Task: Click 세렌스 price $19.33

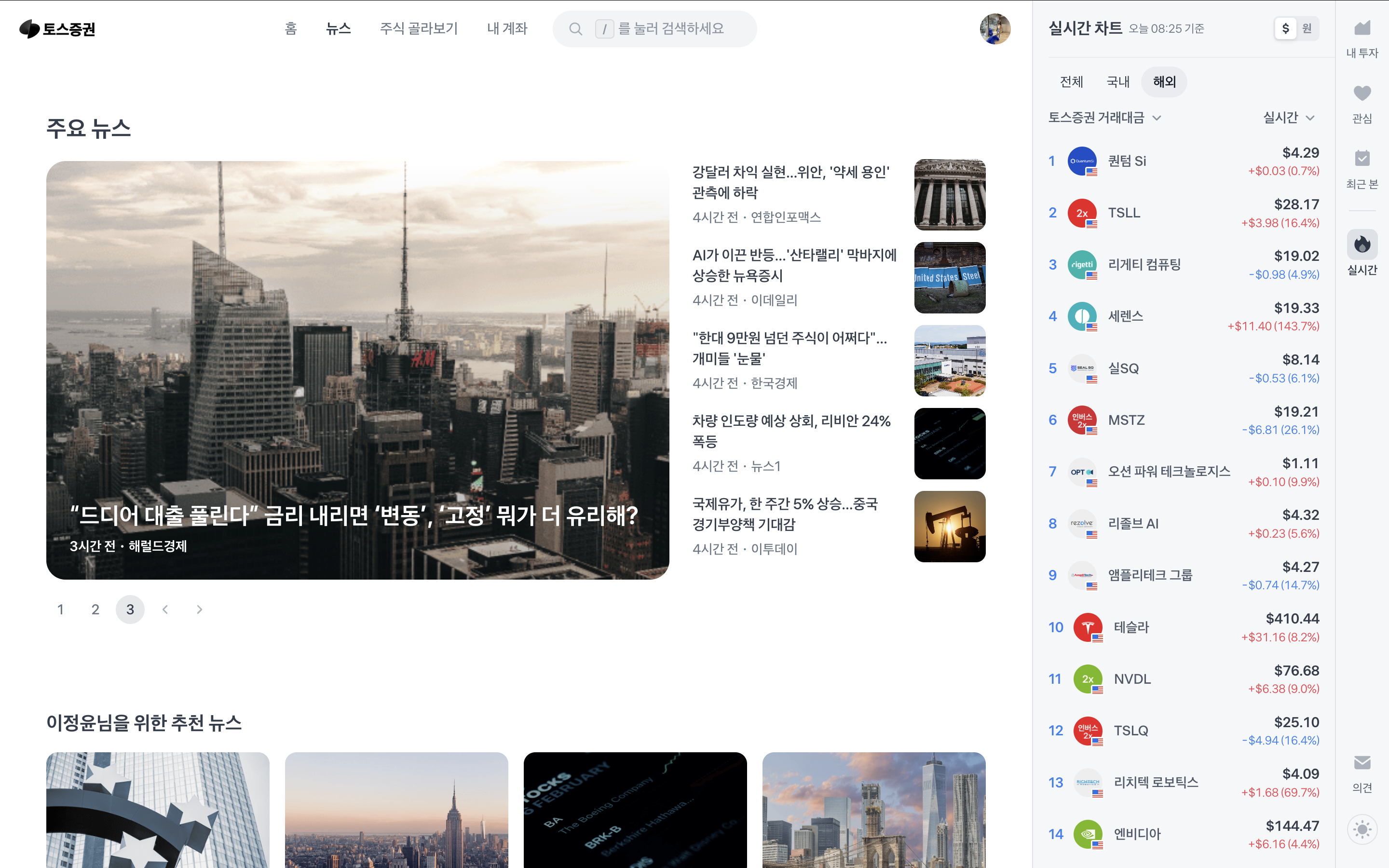Action: click(x=1296, y=308)
